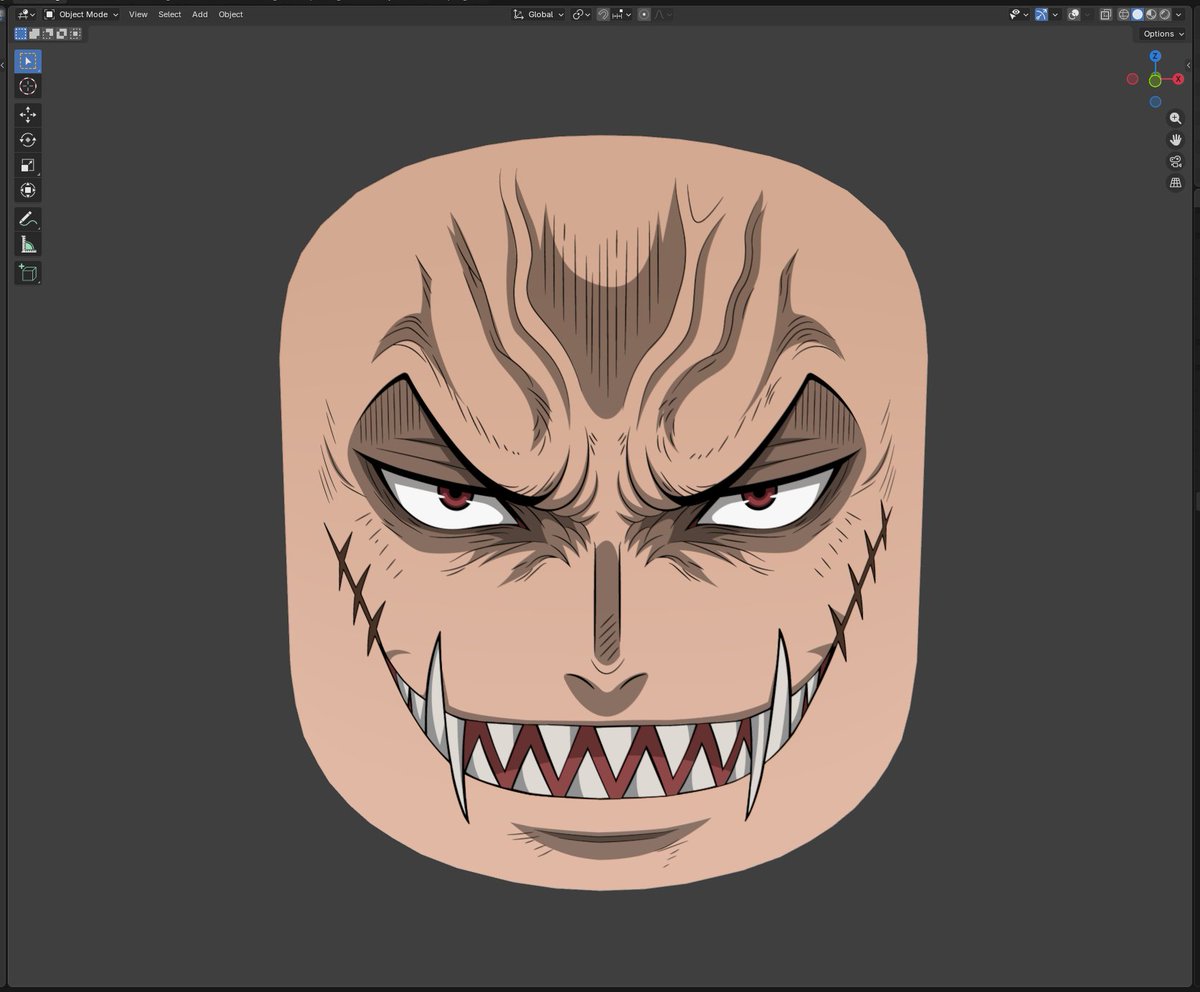Open object visibility and selectability dropdown
The height and width of the screenshot is (992, 1200).
pos(1019,14)
